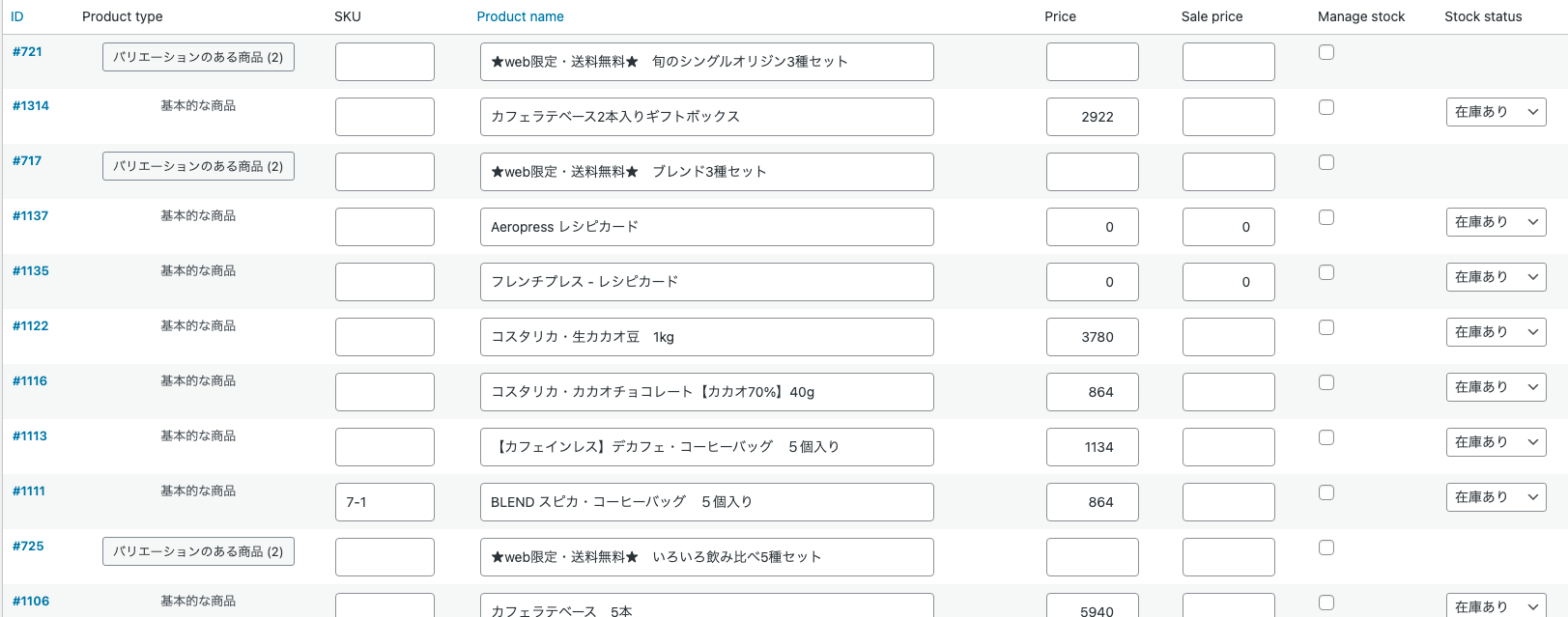This screenshot has height=617, width=1568.
Task: Click Sale price field for product #1137
Action: coord(1228,227)
